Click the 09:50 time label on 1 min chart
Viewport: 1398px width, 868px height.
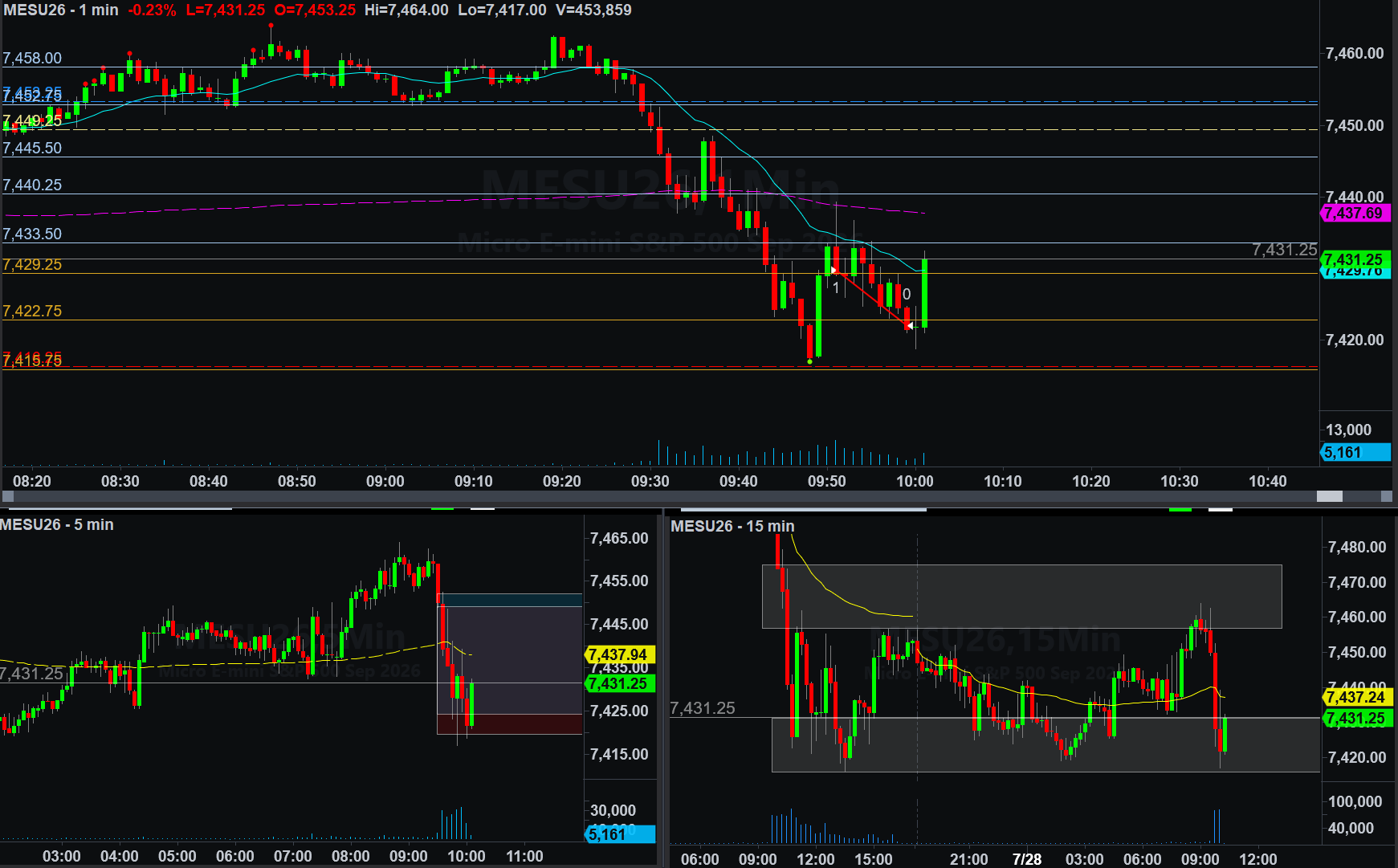click(827, 481)
